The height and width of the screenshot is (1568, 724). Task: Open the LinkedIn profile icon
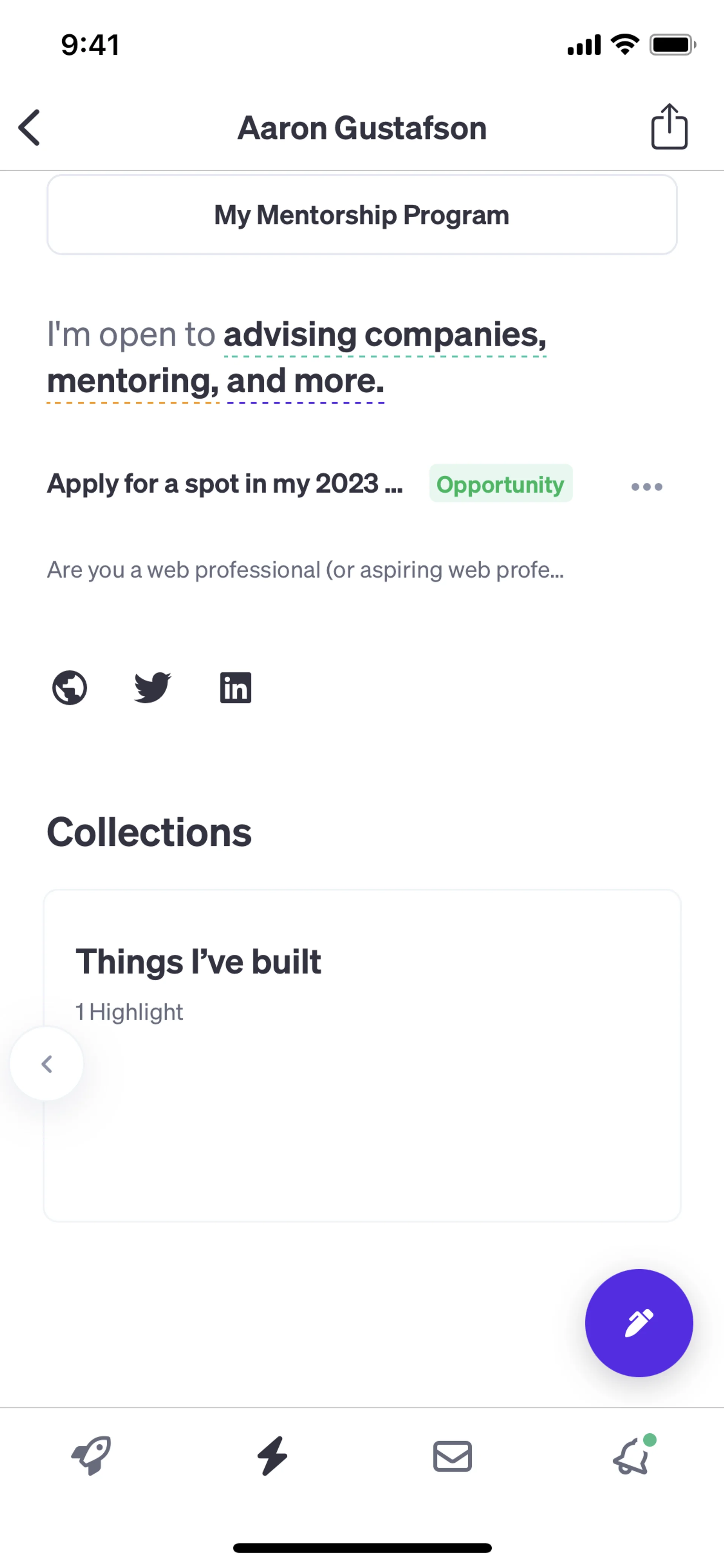(235, 688)
